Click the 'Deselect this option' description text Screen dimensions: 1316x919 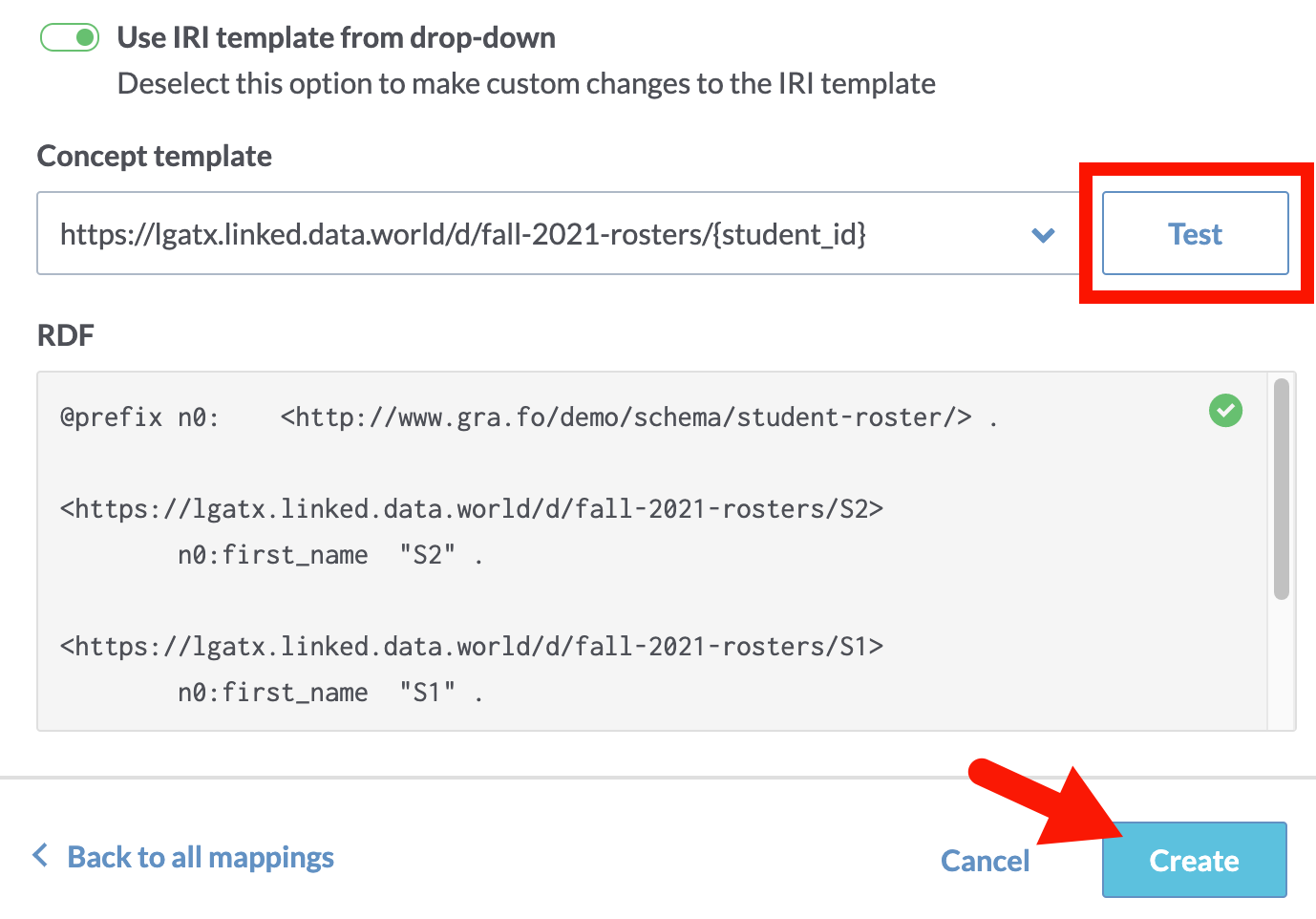[526, 84]
